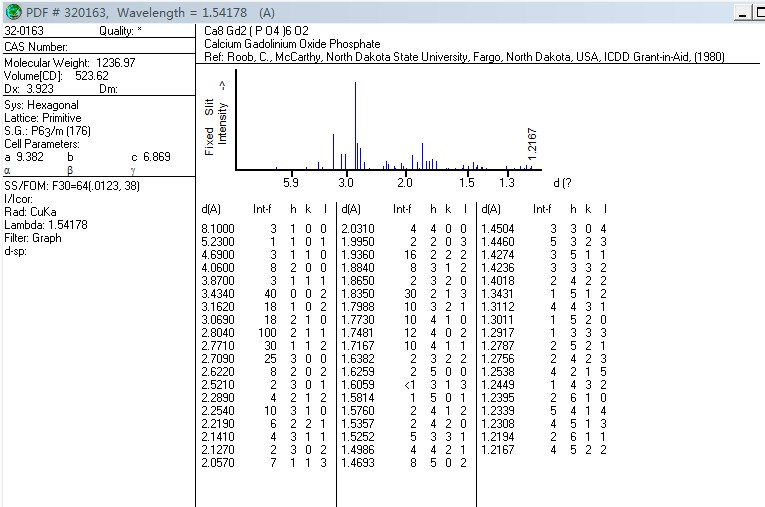Click d-spacing value 2.0570
Viewport: 765px width, 507px height.
click(218, 463)
